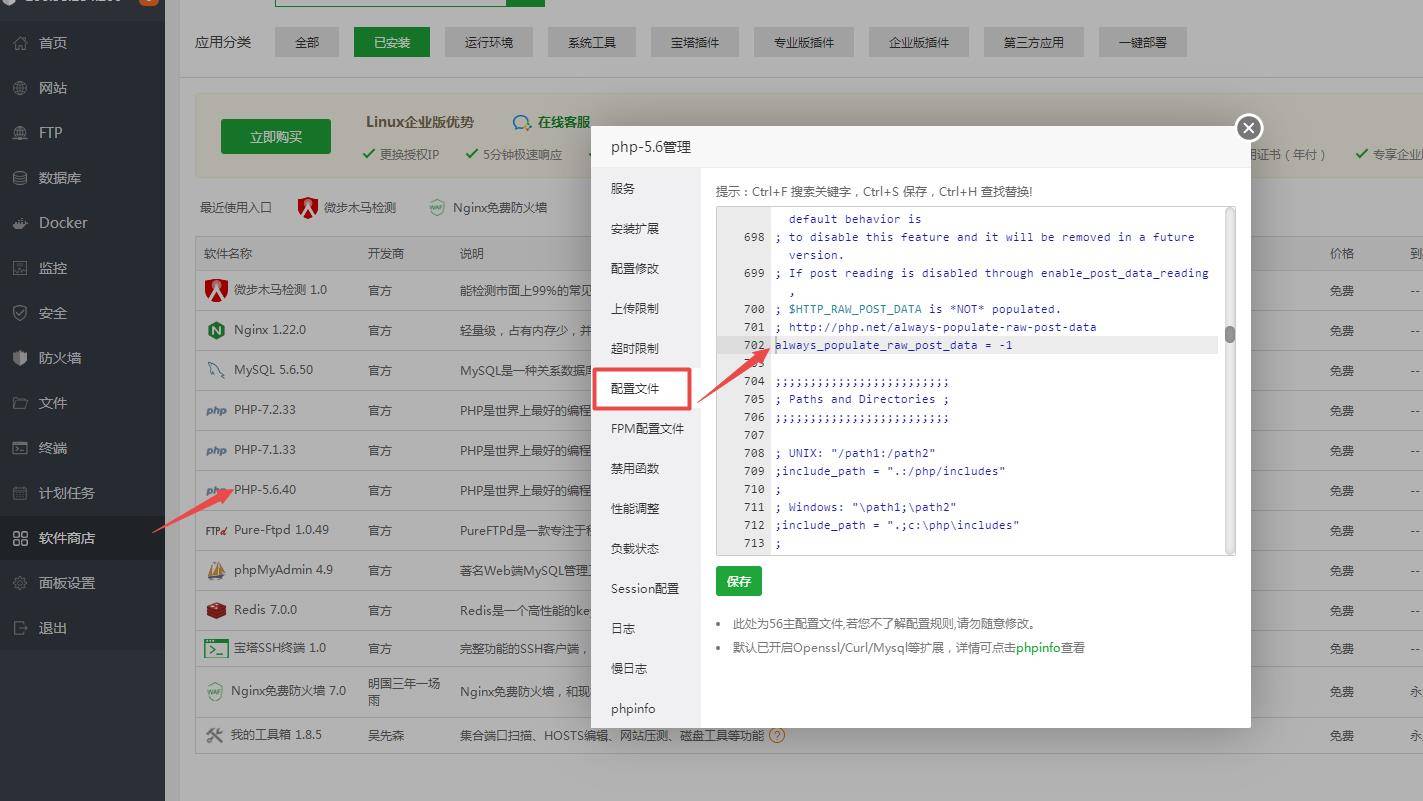The height and width of the screenshot is (801, 1423).
Task: Click the Redis 7.0.0 icon
Action: (216, 610)
